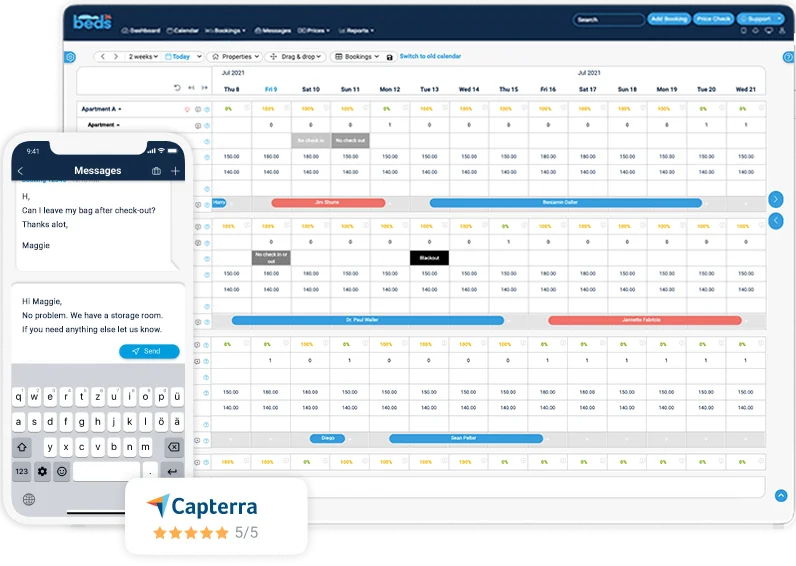
Task: Expand the Properties dropdown
Action: click(236, 56)
